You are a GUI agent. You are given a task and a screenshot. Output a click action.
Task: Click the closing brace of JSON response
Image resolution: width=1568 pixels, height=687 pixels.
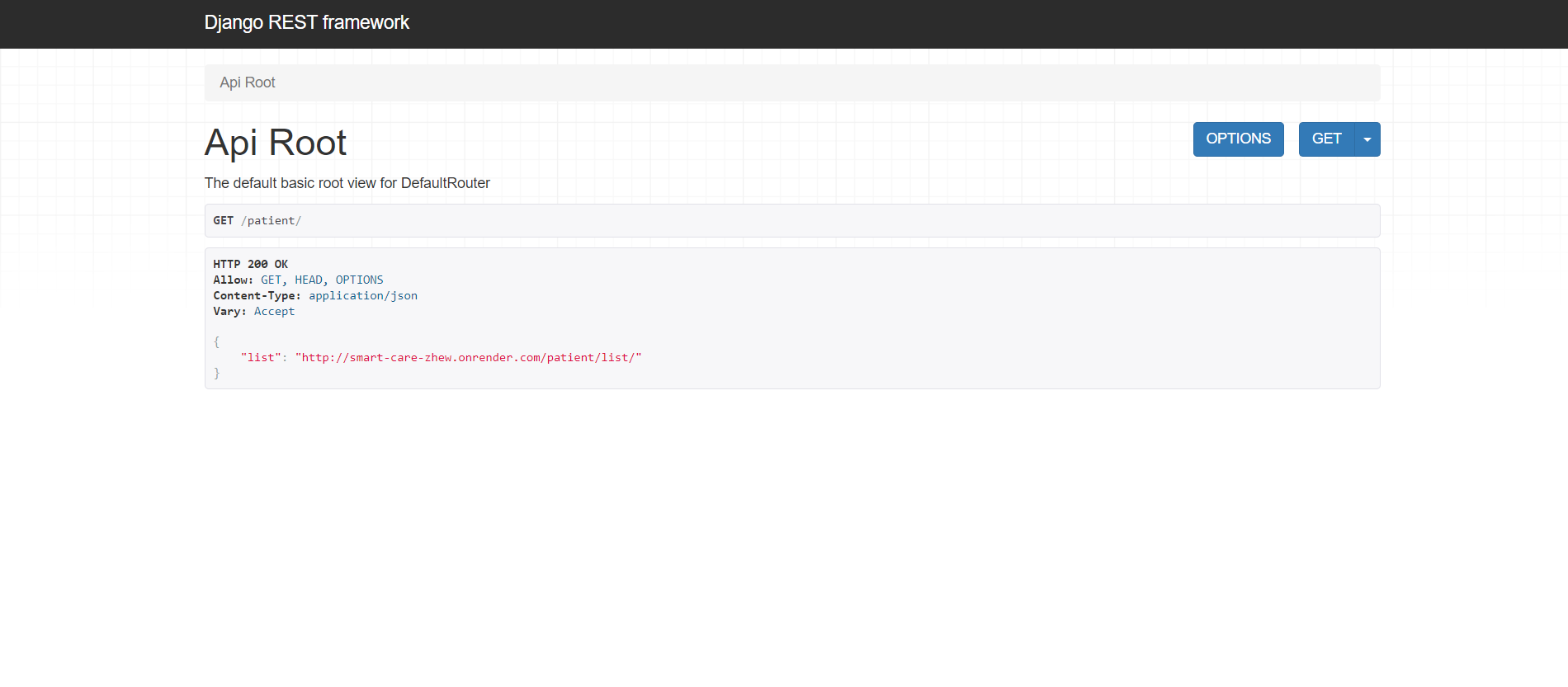point(217,374)
